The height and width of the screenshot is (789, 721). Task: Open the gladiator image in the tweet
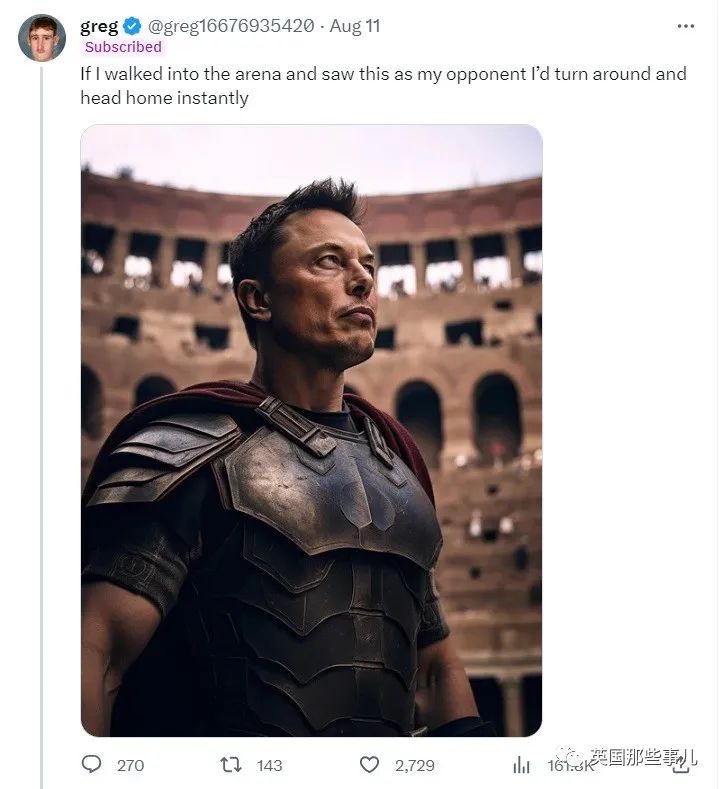point(311,431)
